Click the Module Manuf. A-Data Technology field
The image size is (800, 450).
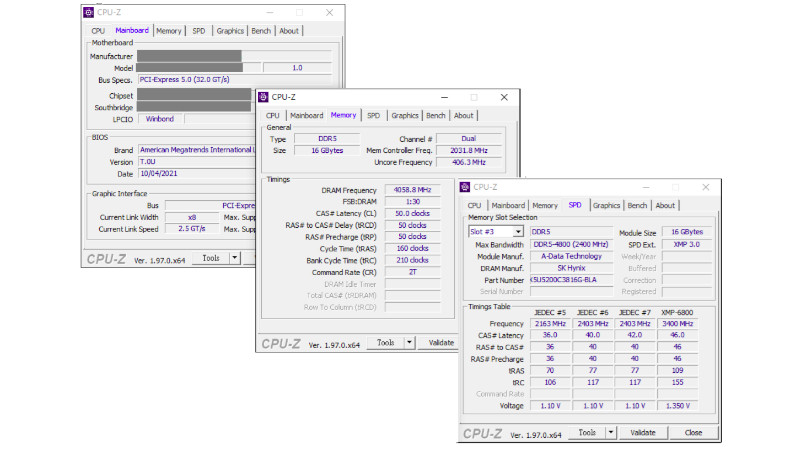coord(571,256)
